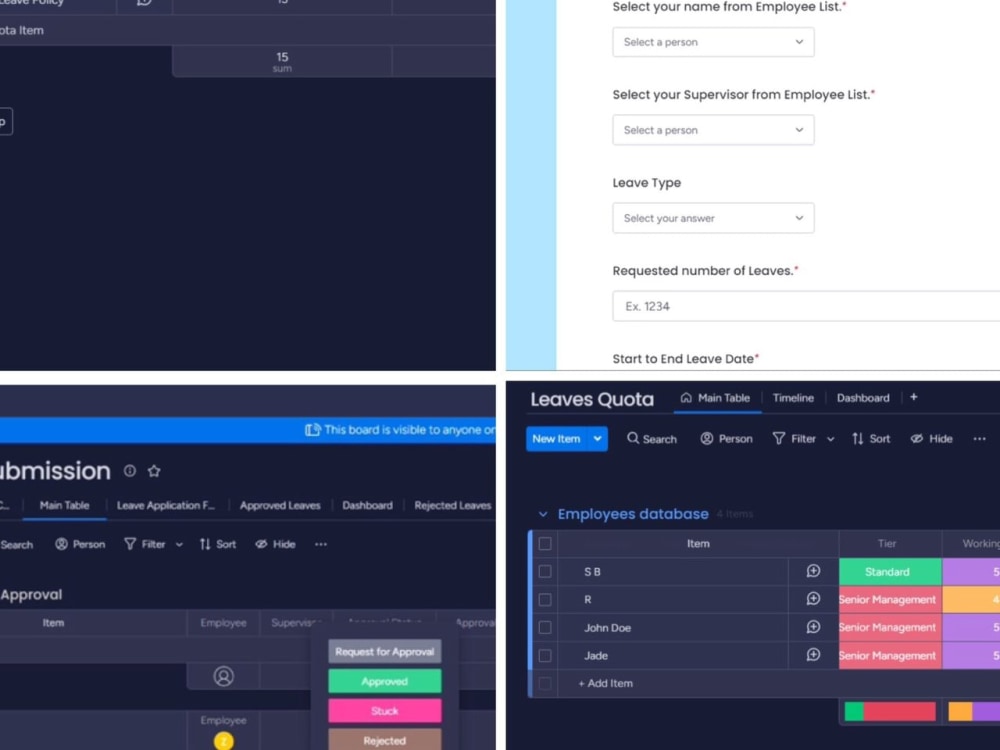The image size is (1000, 750).
Task: Open ellipsis menu in Submission board toolbar
Action: point(321,544)
